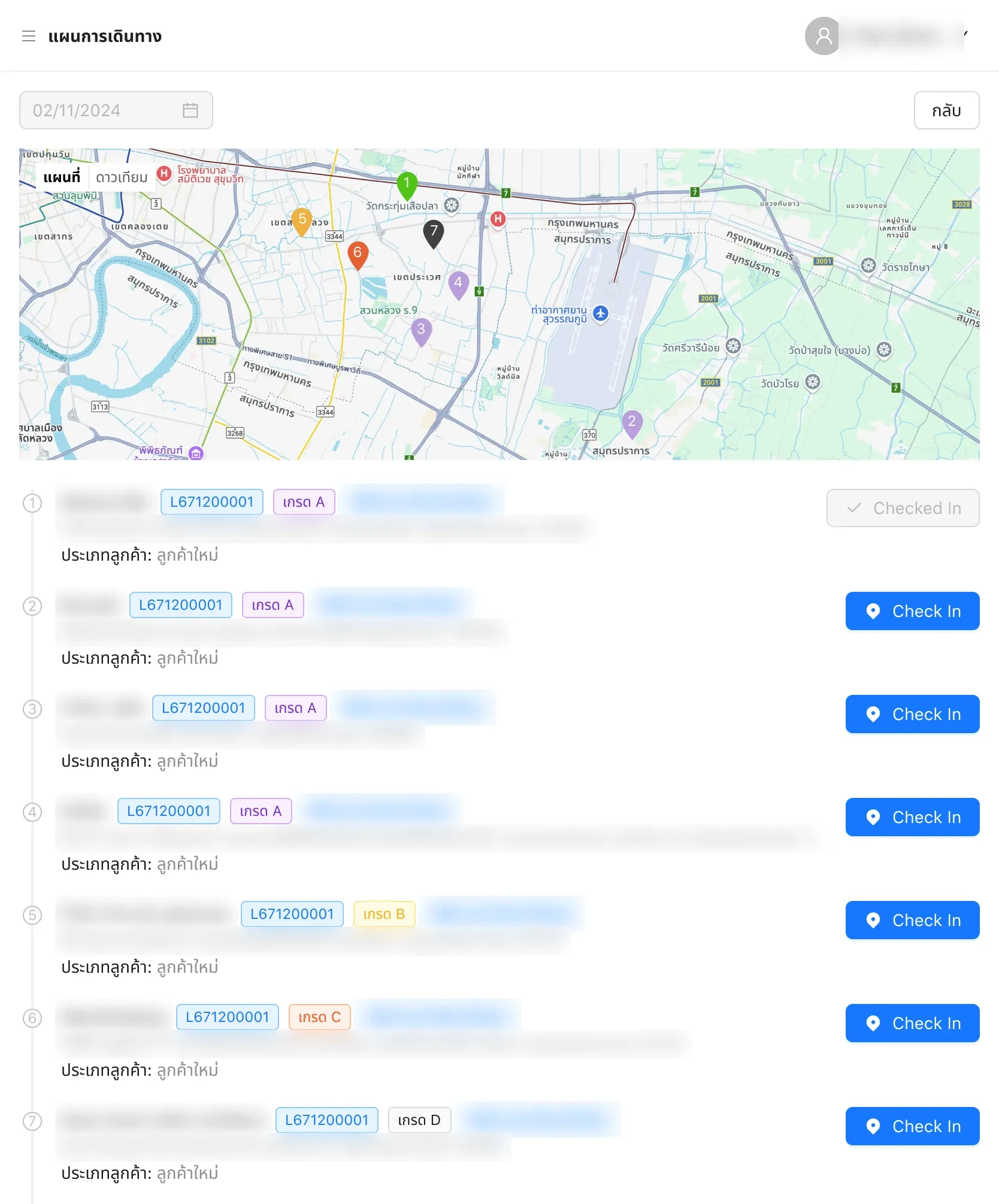Image resolution: width=999 pixels, height=1204 pixels.
Task: Select purple map marker 2 near Samut Prakan
Action: [632, 424]
